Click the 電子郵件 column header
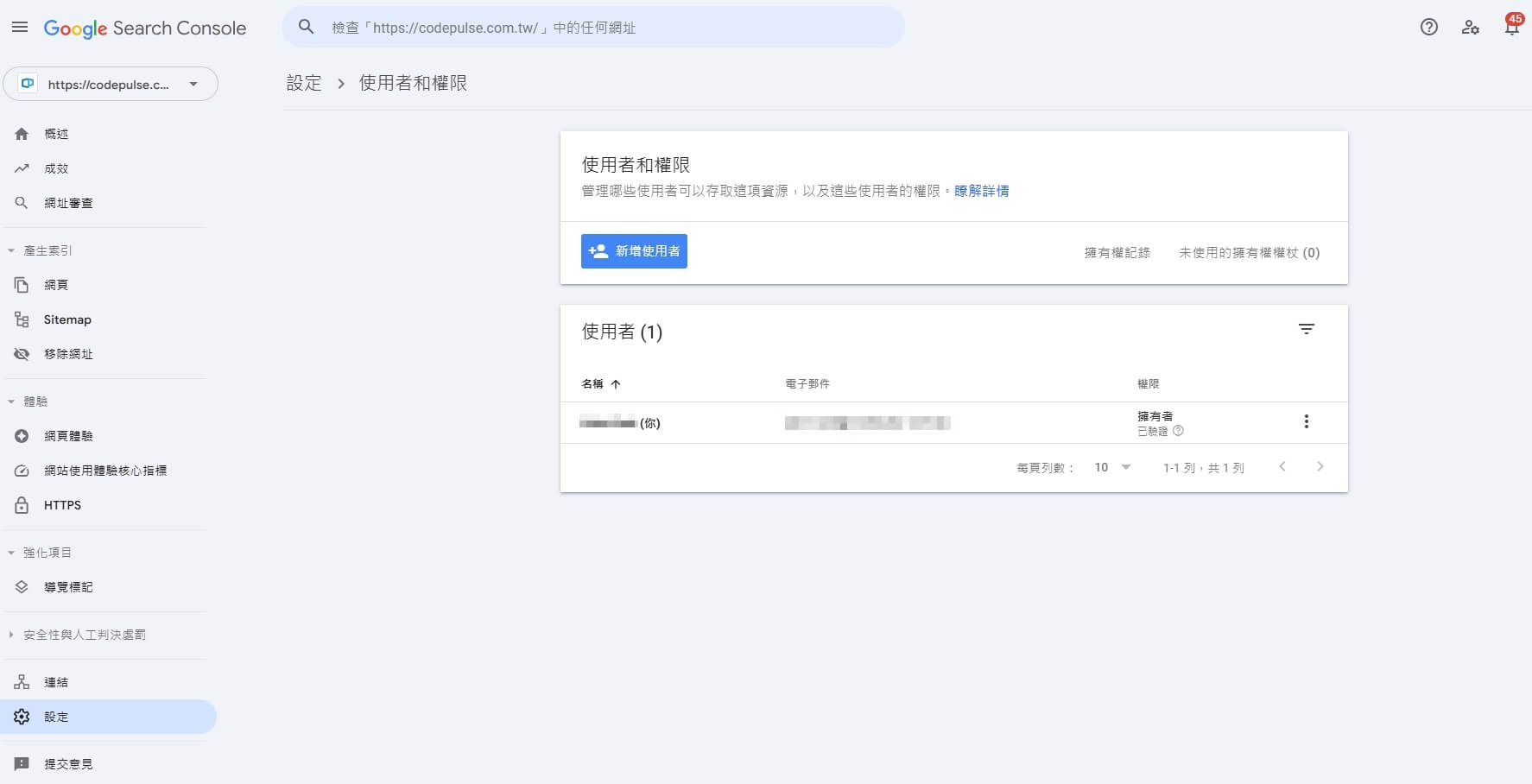Viewport: 1532px width, 784px height. tap(807, 384)
